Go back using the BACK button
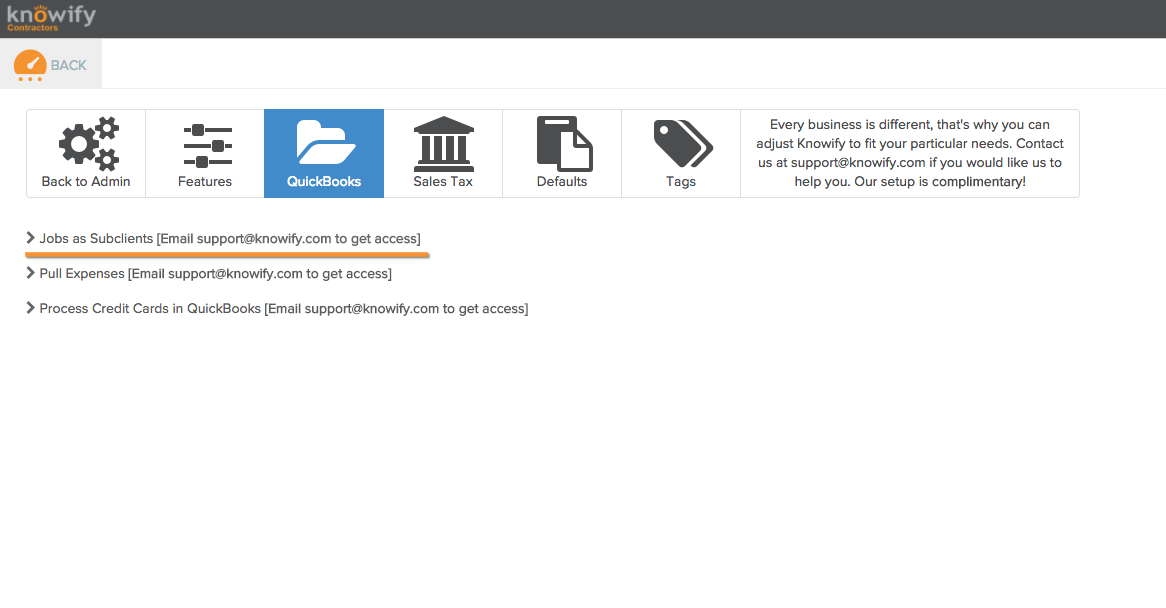The width and height of the screenshot is (1166, 608). coord(51,65)
